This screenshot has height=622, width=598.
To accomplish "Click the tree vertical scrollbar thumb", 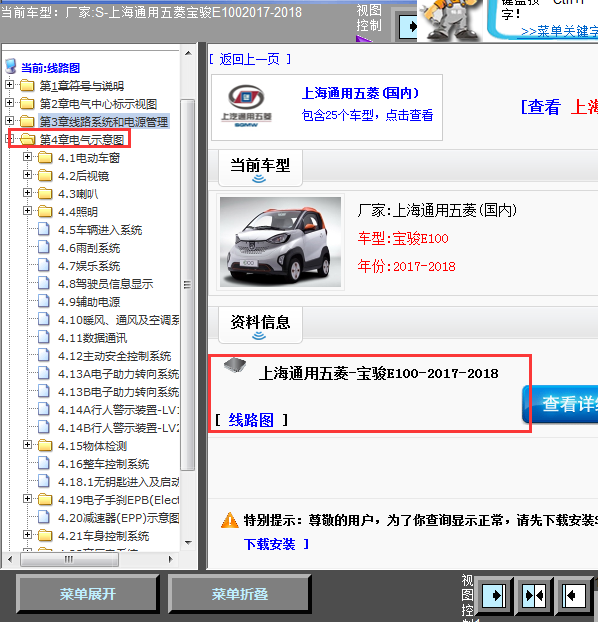I will point(188,284).
